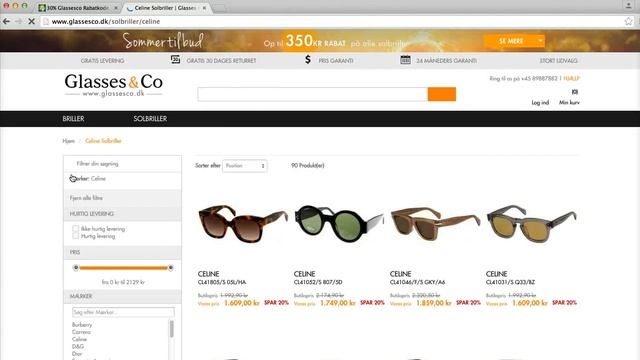
Task: Open HJÆLP help link
Action: click(571, 78)
